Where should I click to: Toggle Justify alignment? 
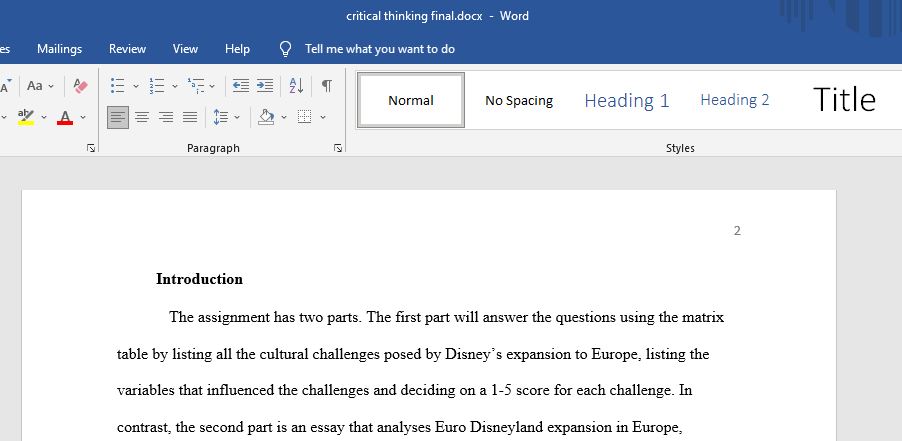click(x=190, y=118)
